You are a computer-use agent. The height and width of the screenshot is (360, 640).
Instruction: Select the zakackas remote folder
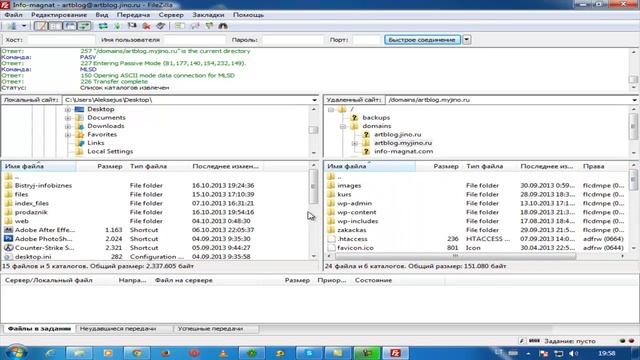coord(351,230)
